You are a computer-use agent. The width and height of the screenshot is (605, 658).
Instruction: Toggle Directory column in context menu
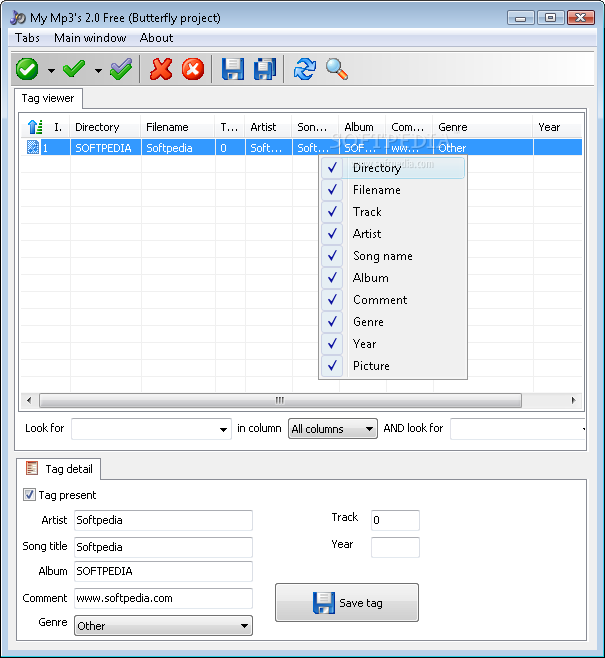(393, 168)
